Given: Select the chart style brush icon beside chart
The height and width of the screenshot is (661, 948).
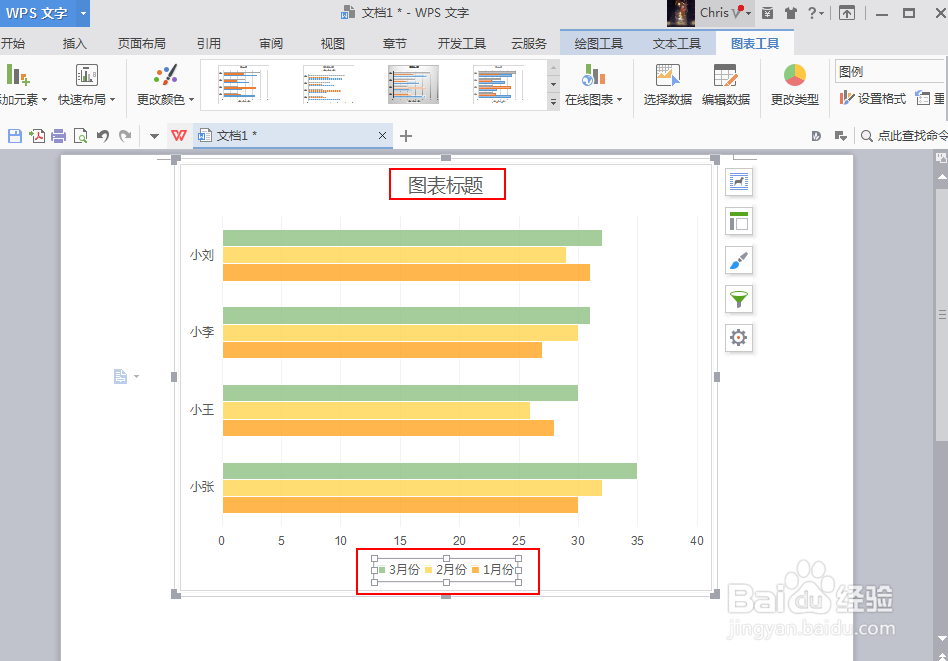Looking at the screenshot, I should click(738, 260).
